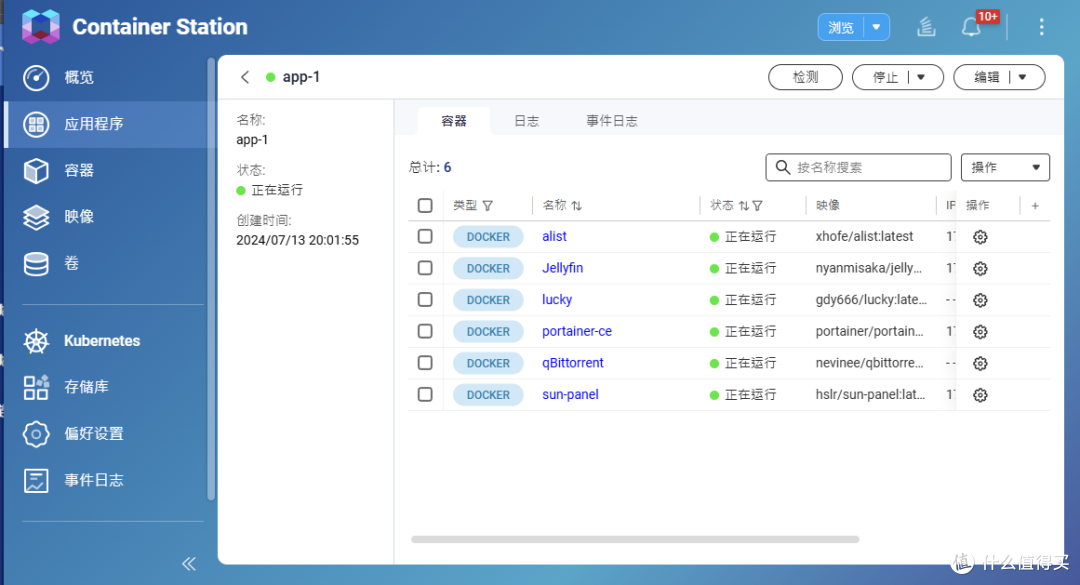
Task: Open the three-dot more menu
Action: 1041,27
